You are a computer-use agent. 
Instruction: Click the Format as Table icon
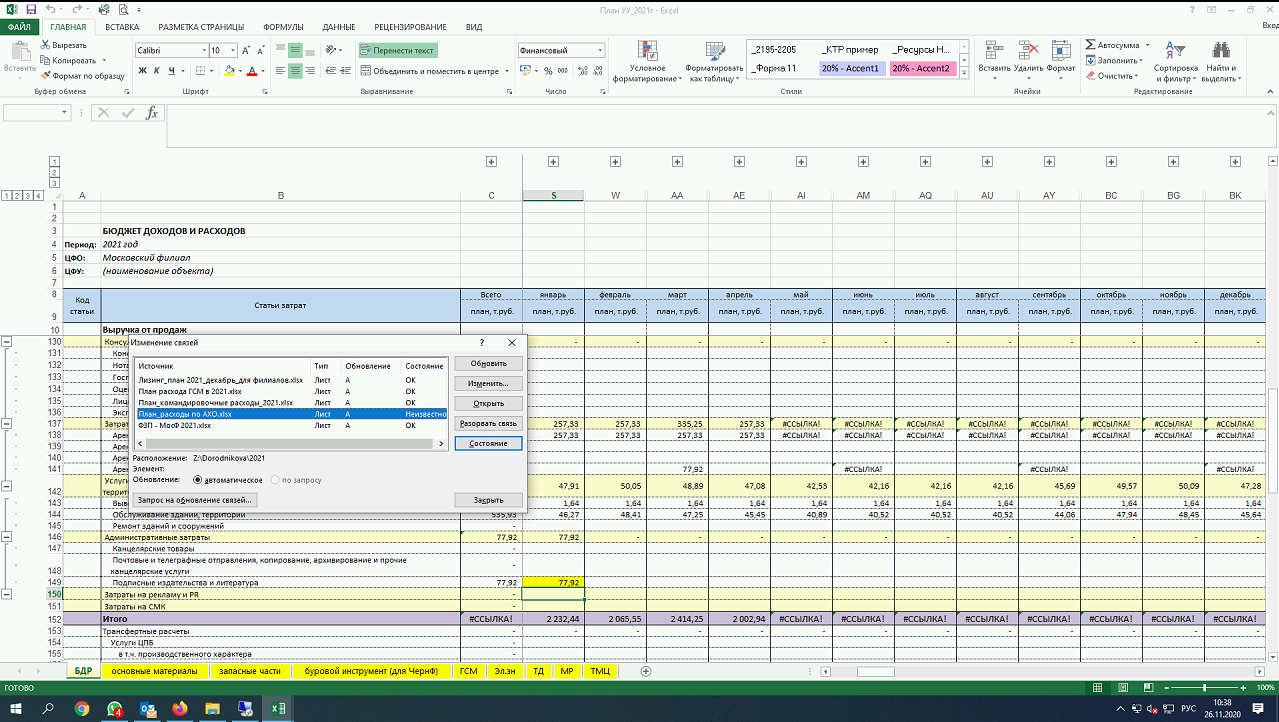point(715,53)
